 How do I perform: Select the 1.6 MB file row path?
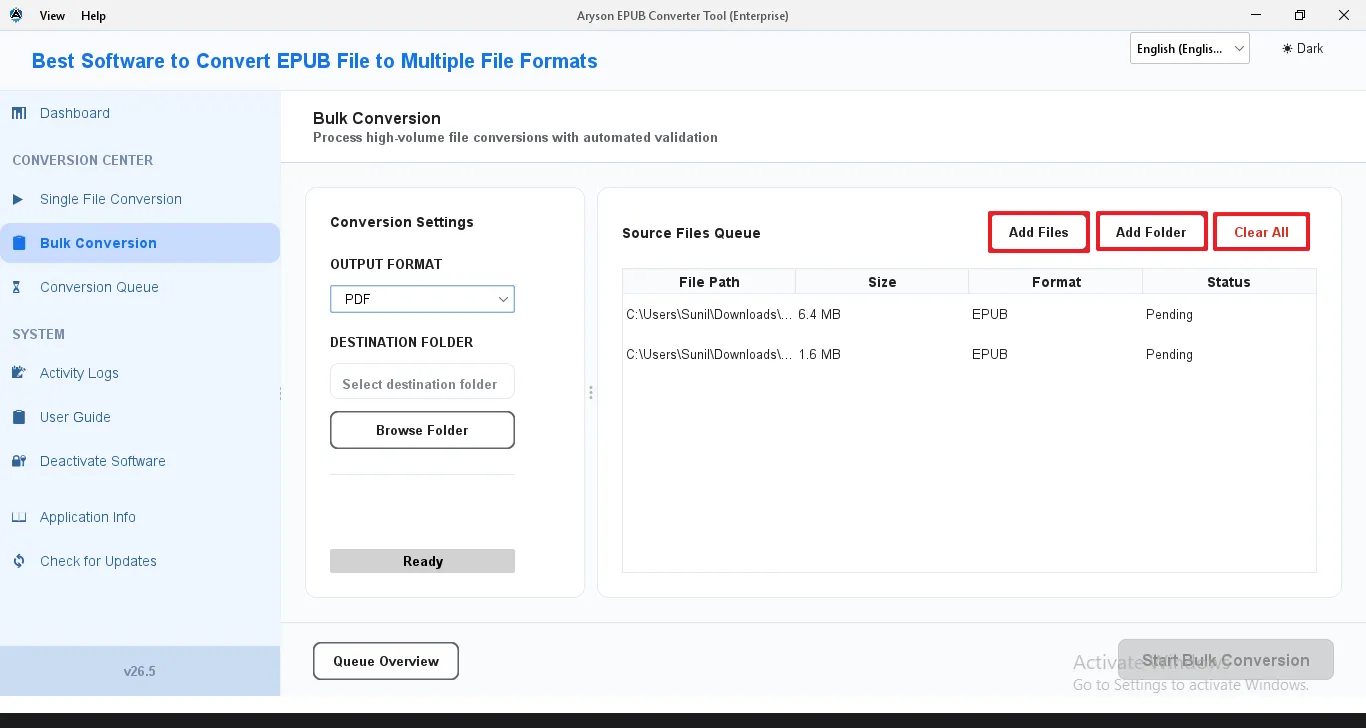pos(709,354)
